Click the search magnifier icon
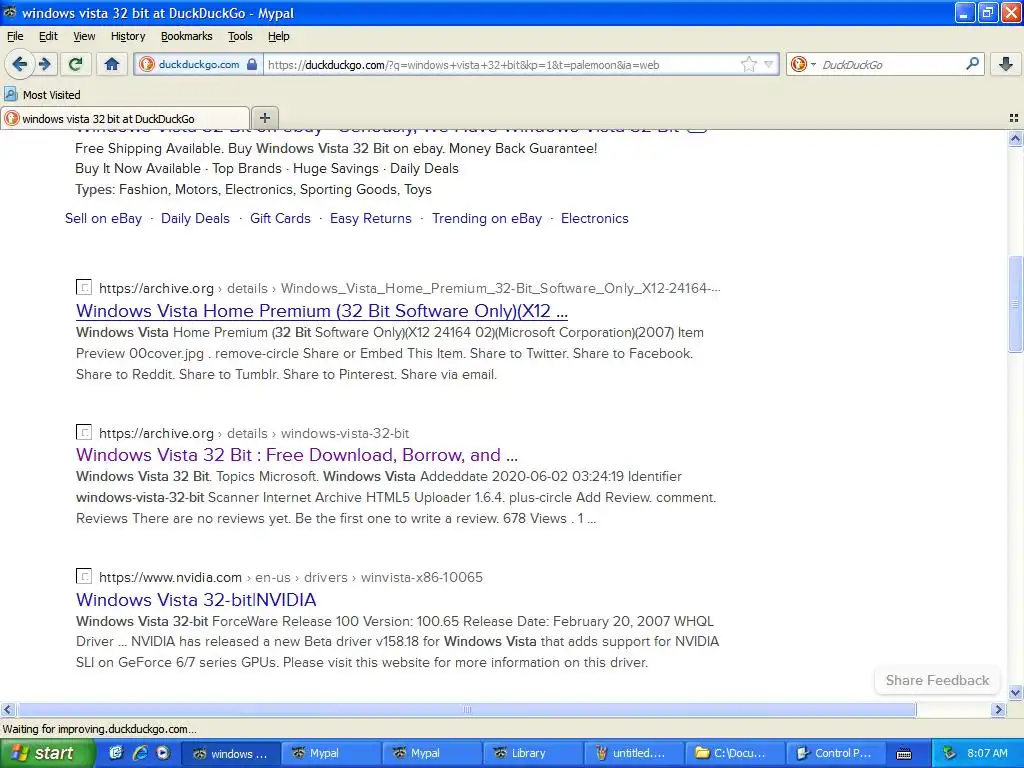This screenshot has height=768, width=1024. coord(972,64)
